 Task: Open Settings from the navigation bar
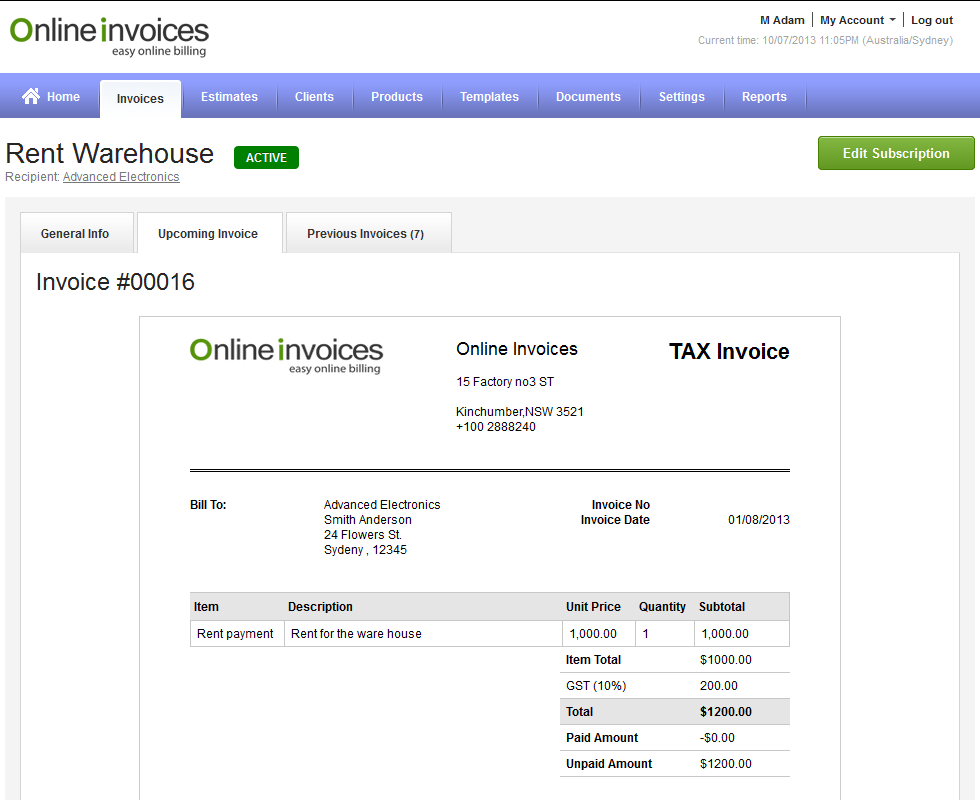(x=681, y=97)
